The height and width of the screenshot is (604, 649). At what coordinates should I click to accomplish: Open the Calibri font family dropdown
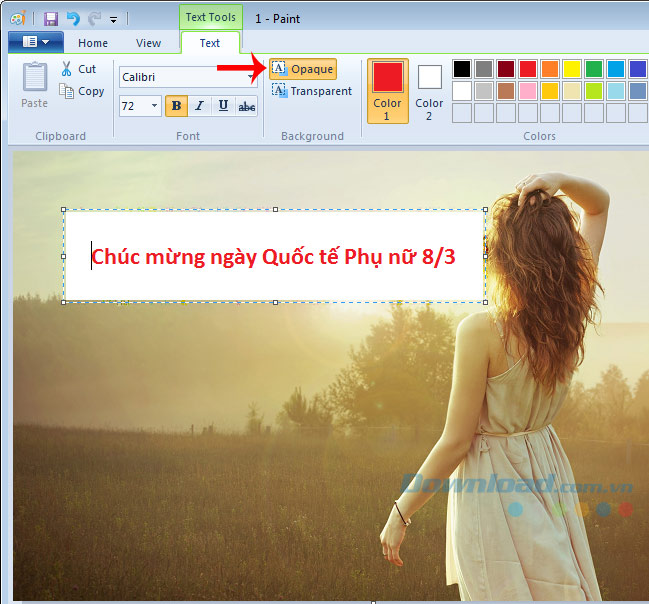pos(251,77)
